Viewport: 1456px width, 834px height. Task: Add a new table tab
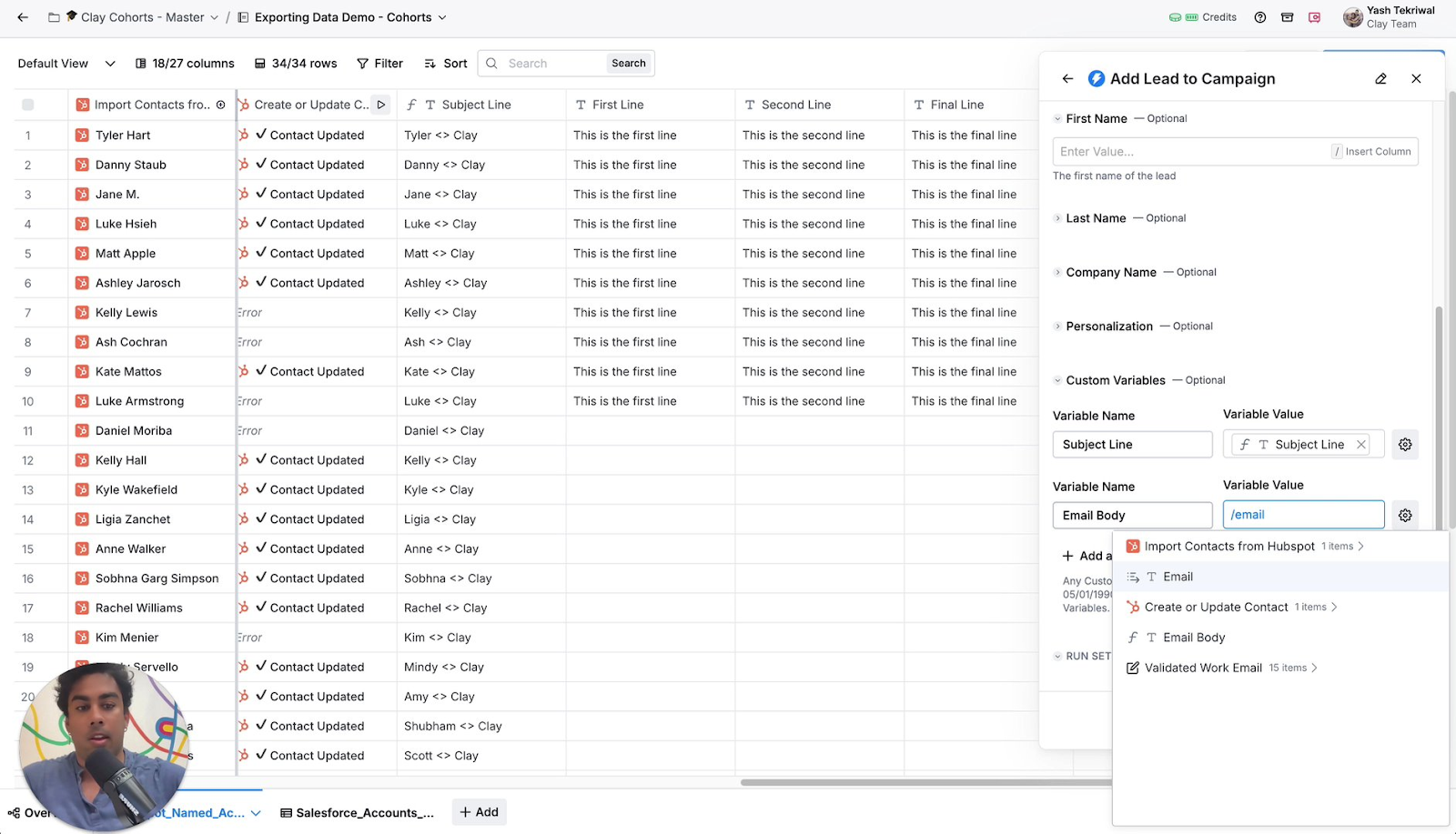(479, 812)
